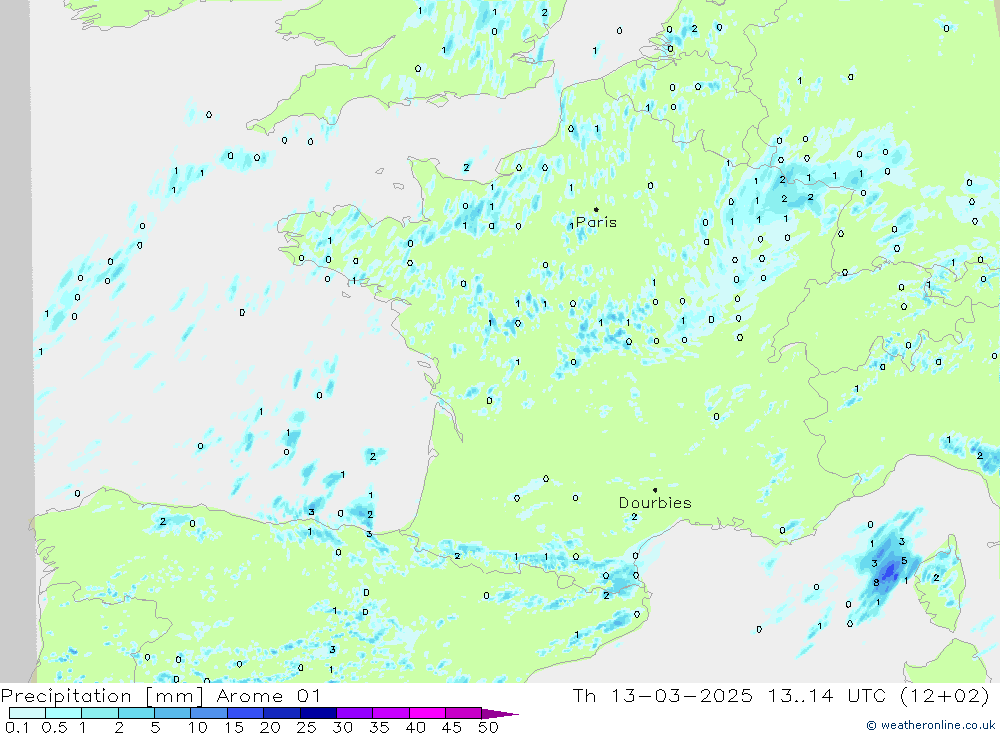Click the legend label '40'
The height and width of the screenshot is (733, 1000).
(x=416, y=727)
